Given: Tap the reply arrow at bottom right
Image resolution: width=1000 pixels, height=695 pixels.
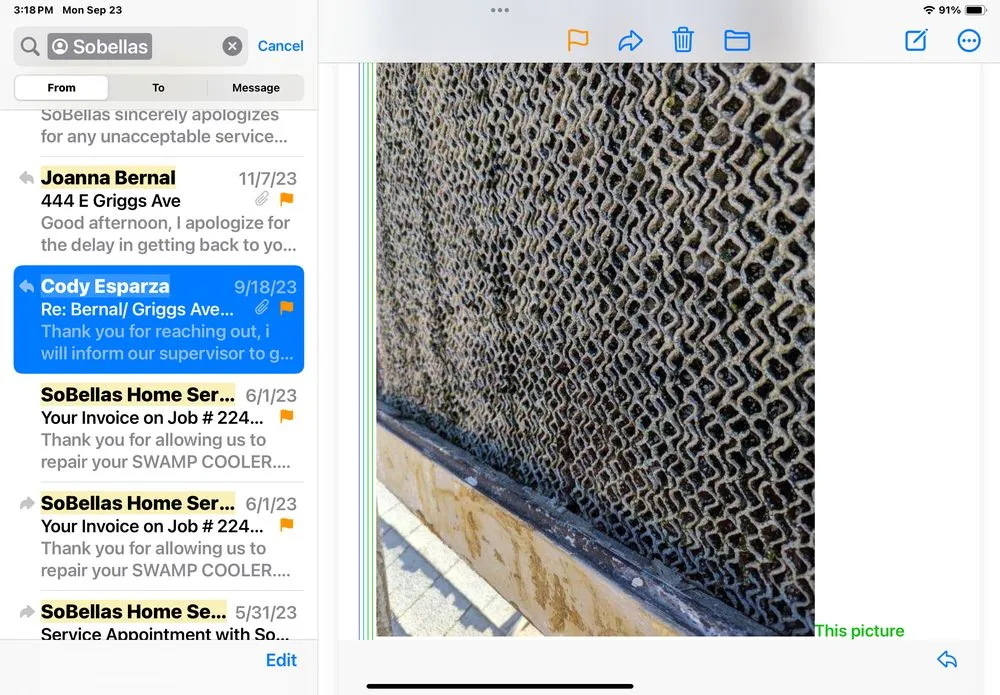Looking at the screenshot, I should tap(947, 659).
